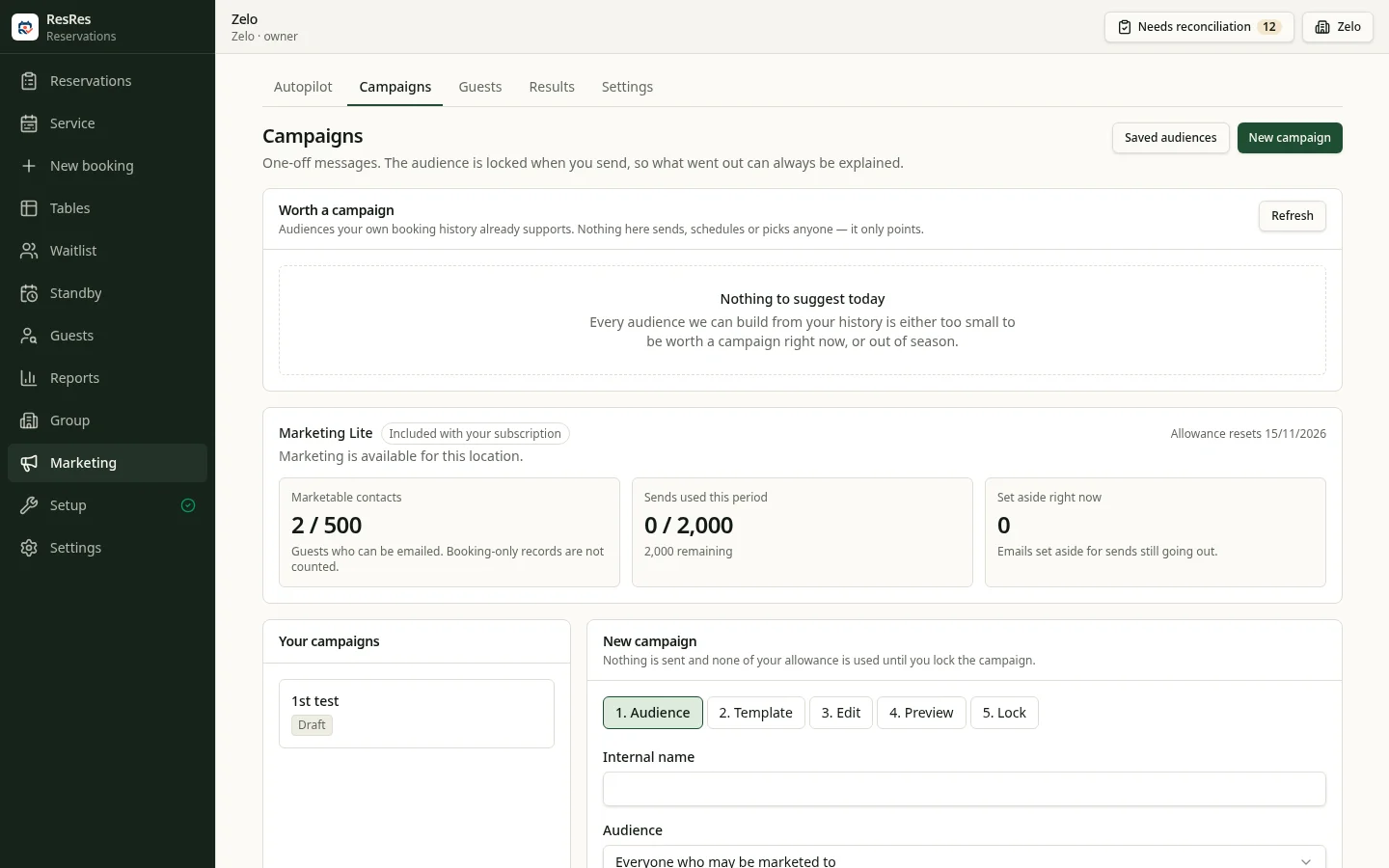Open the Guests tab in Marketing
The width and height of the screenshot is (1389, 868).
tap(480, 87)
